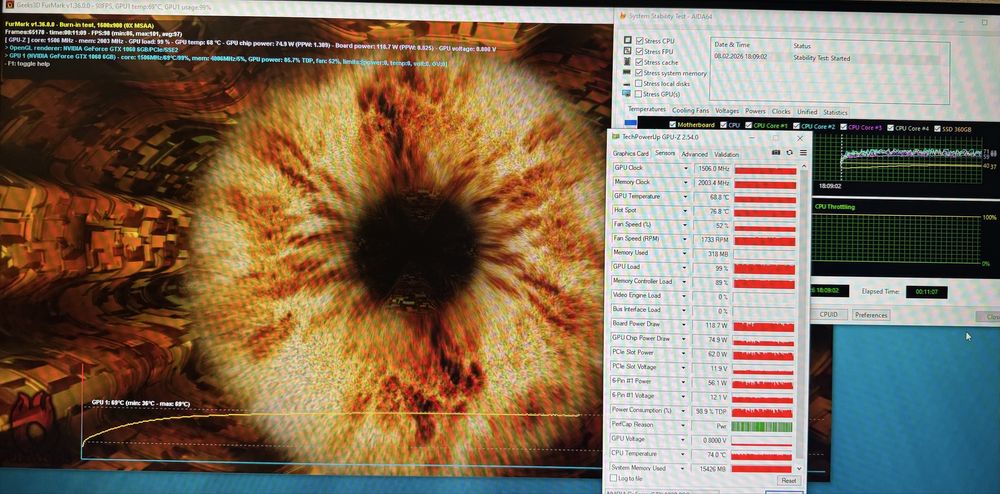Click the GPU Temperature red history graph
The height and width of the screenshot is (494, 1000).
[765, 198]
